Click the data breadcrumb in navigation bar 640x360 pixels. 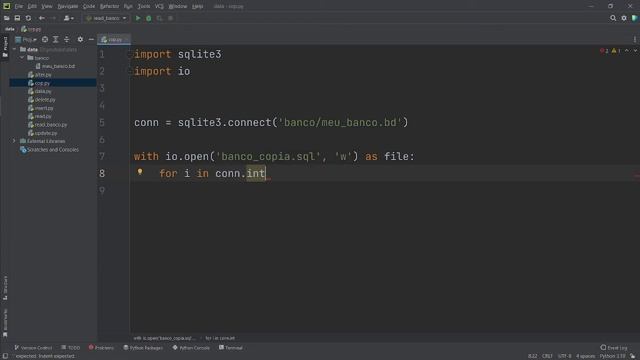[10, 29]
